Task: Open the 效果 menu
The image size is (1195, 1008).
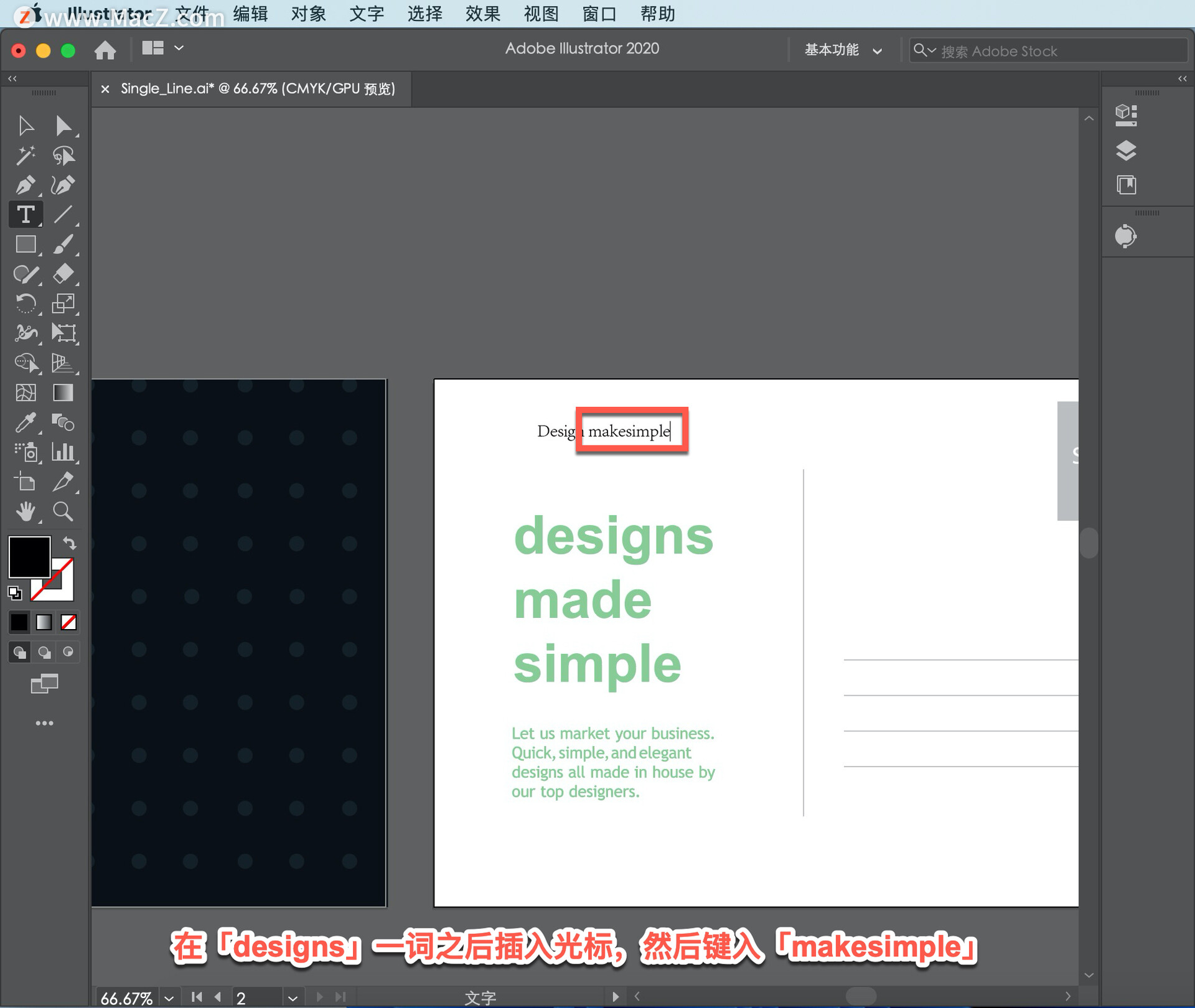Action: 482,14
